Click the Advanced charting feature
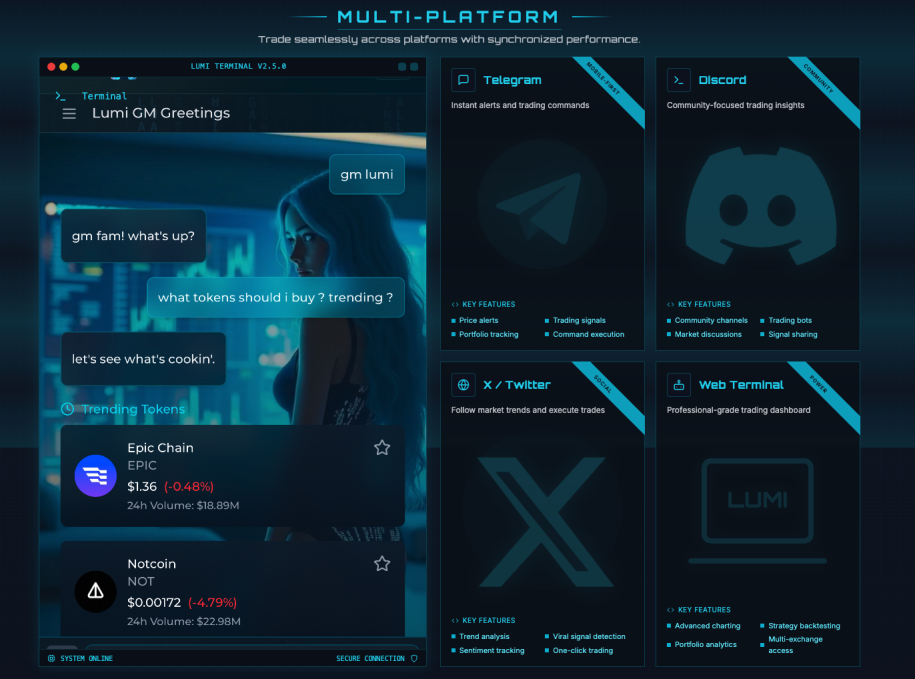The width and height of the screenshot is (915, 679). pyautogui.click(x=707, y=626)
